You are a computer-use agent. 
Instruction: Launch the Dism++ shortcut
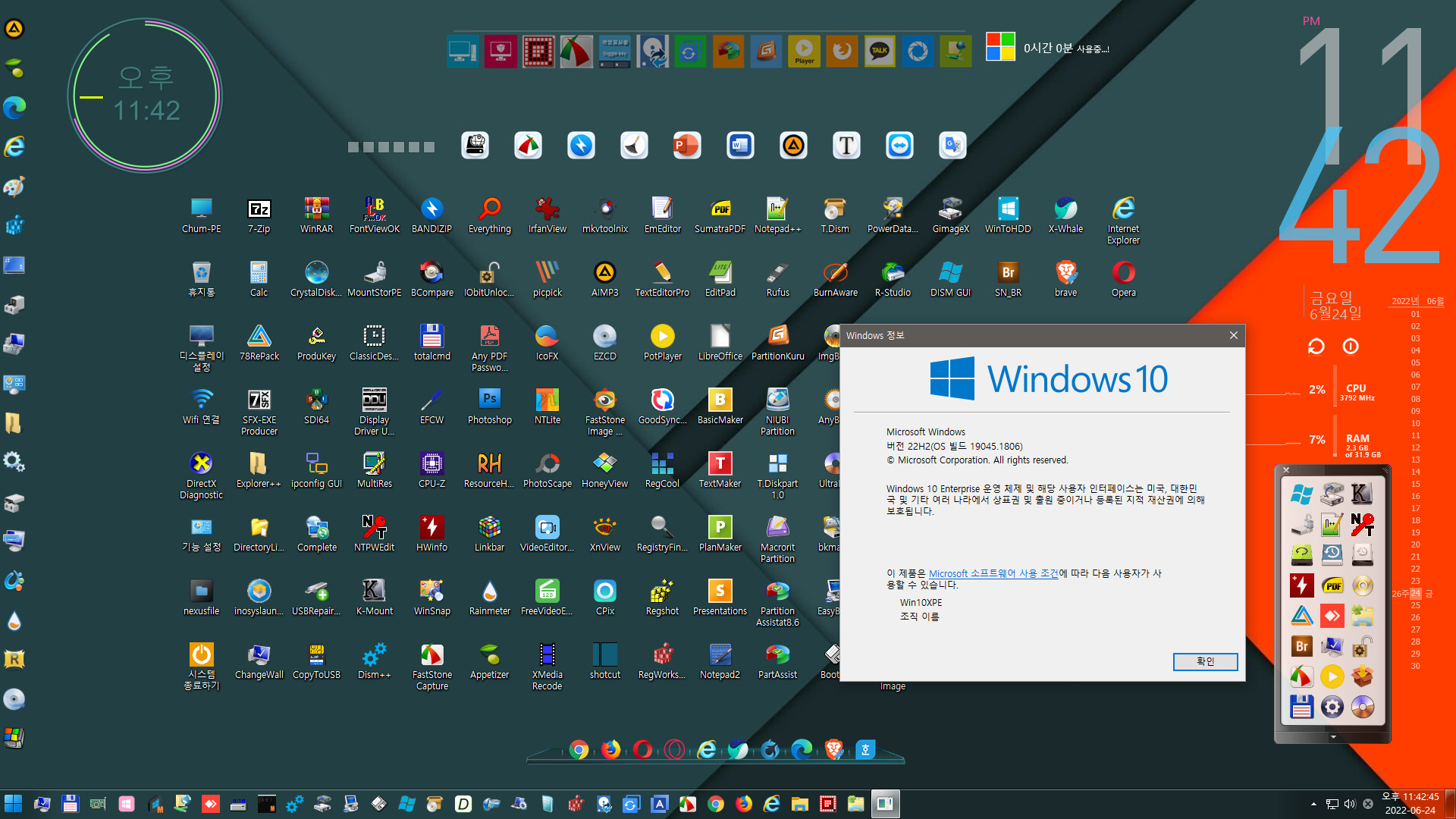click(374, 661)
